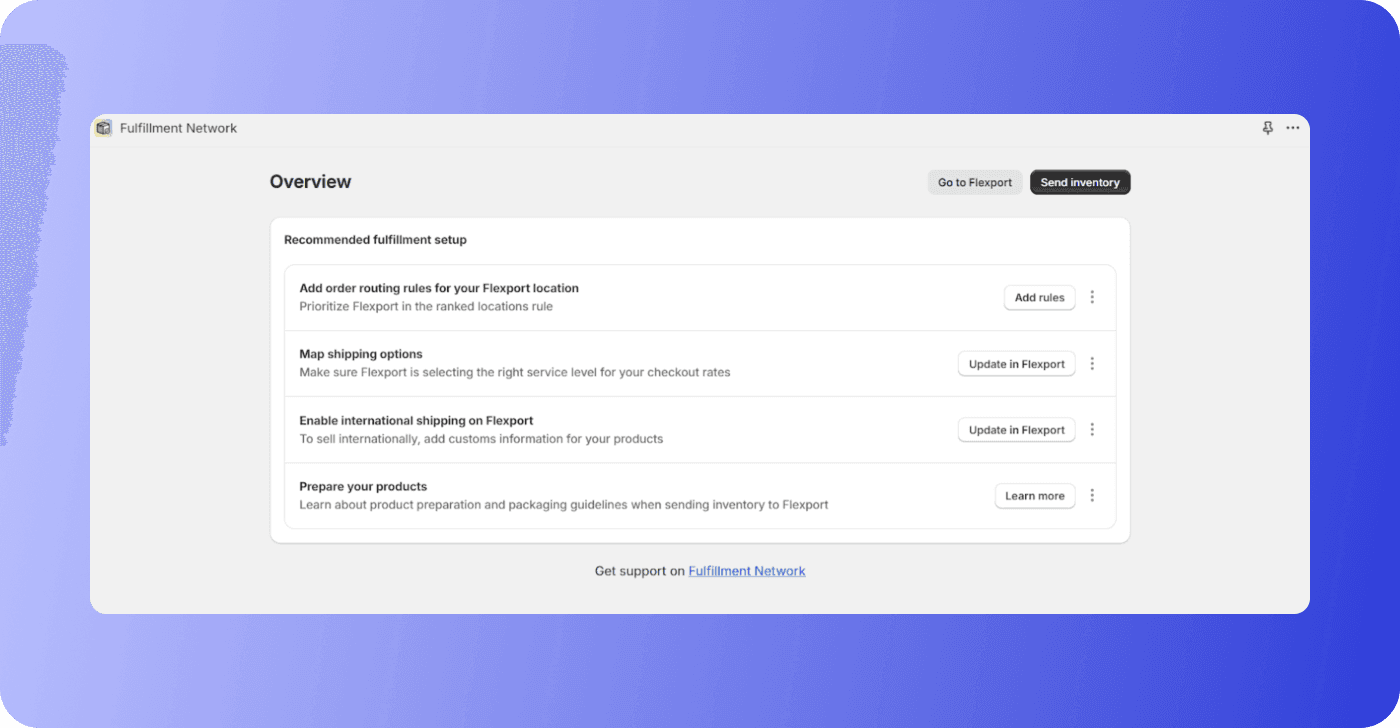Open the context menu for order routing rules
This screenshot has width=1400, height=728.
1092,297
